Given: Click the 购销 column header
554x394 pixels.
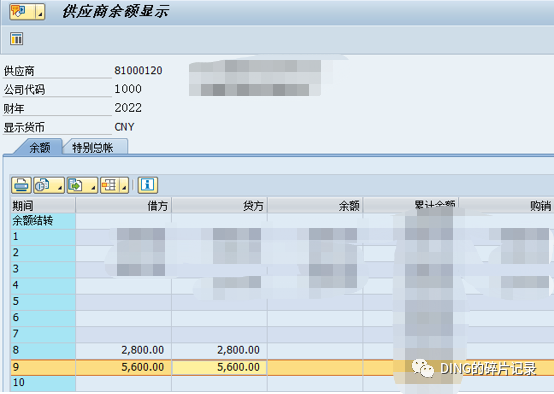Looking at the screenshot, I should pos(506,205).
